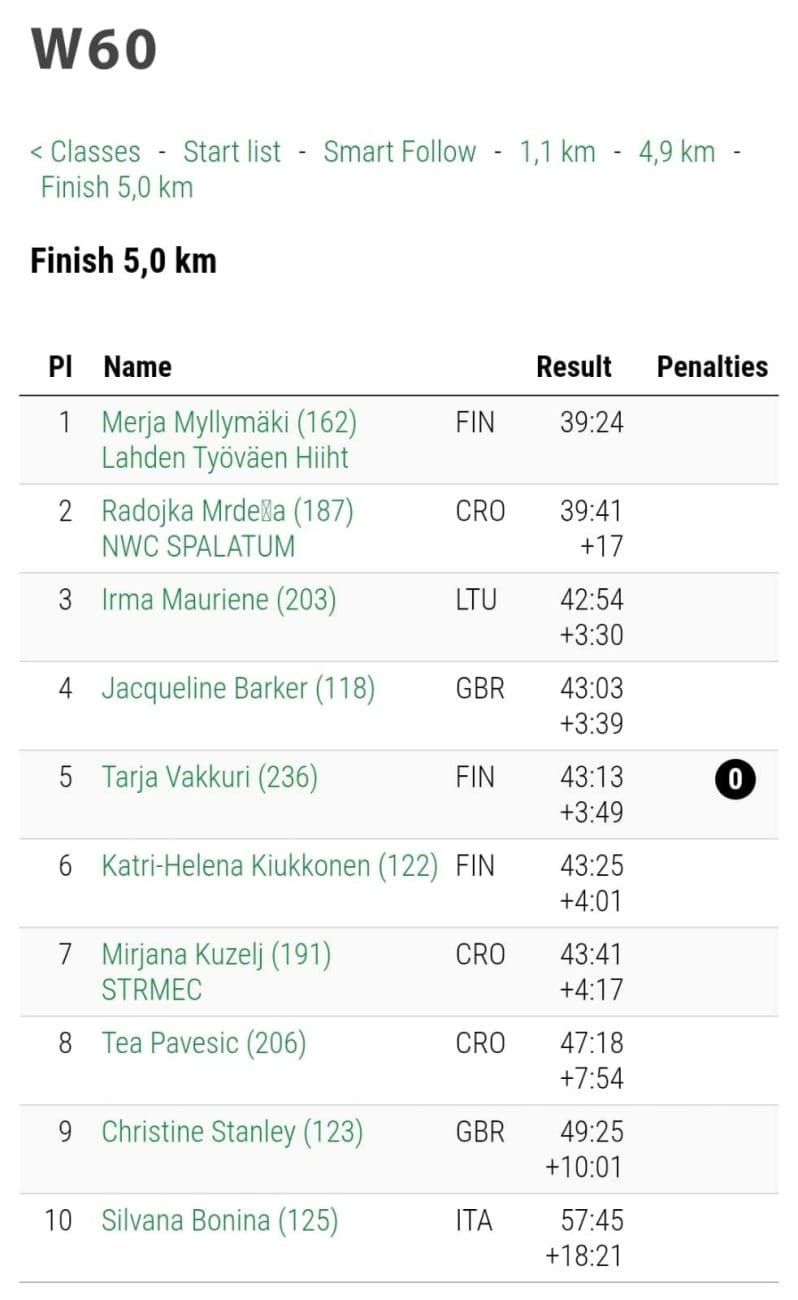The width and height of the screenshot is (798, 1300).
Task: View Irma Mauriene's results
Action: click(x=219, y=600)
